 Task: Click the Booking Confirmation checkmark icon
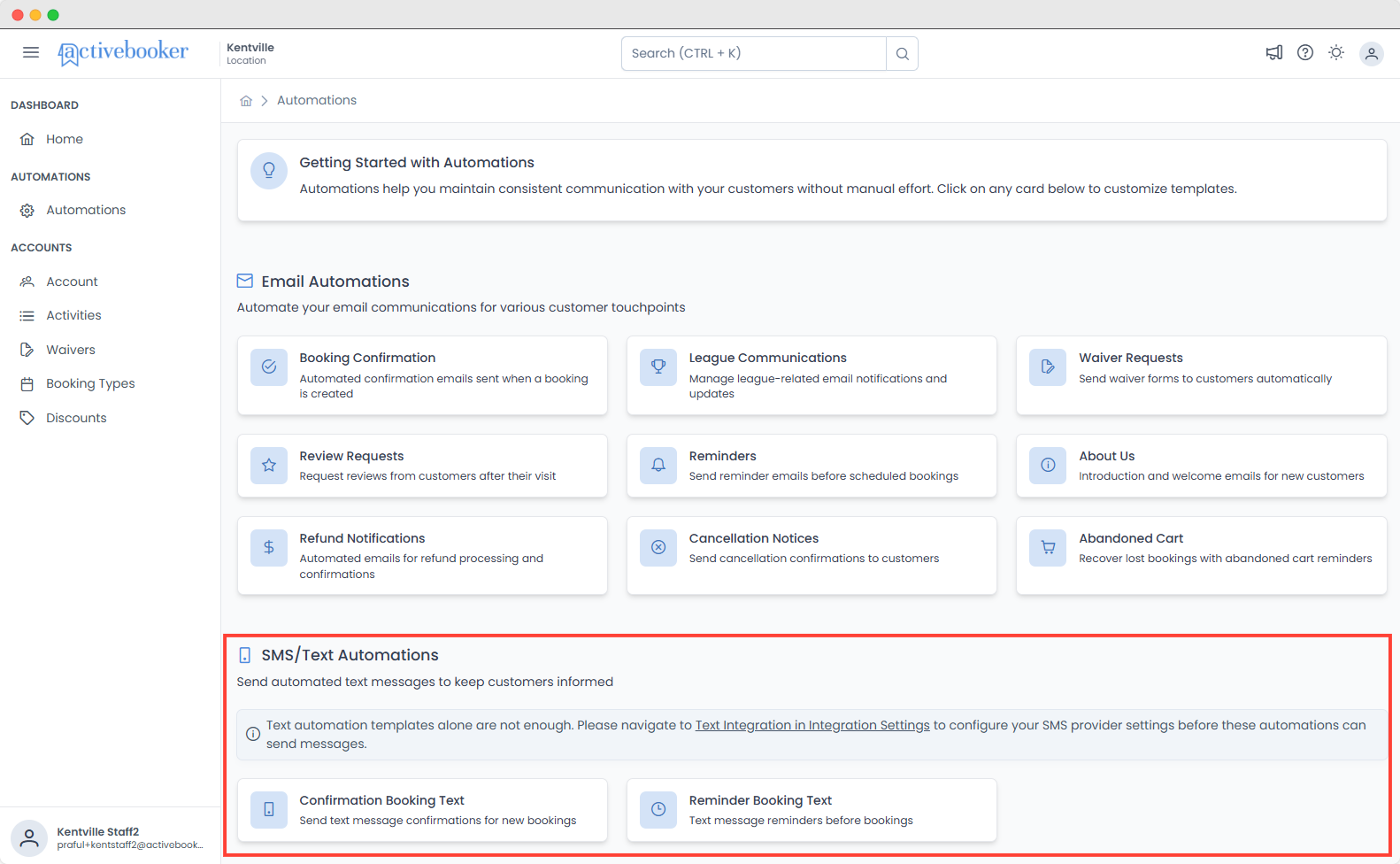269,366
